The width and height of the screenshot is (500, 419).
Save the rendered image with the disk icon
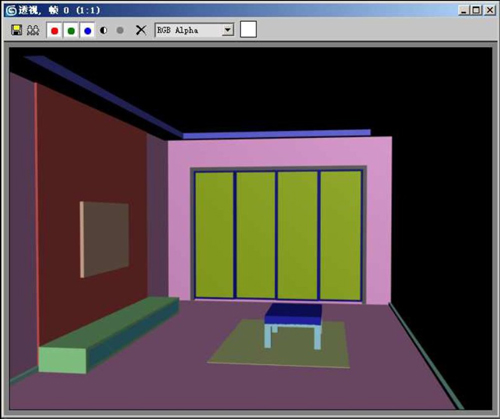16,30
